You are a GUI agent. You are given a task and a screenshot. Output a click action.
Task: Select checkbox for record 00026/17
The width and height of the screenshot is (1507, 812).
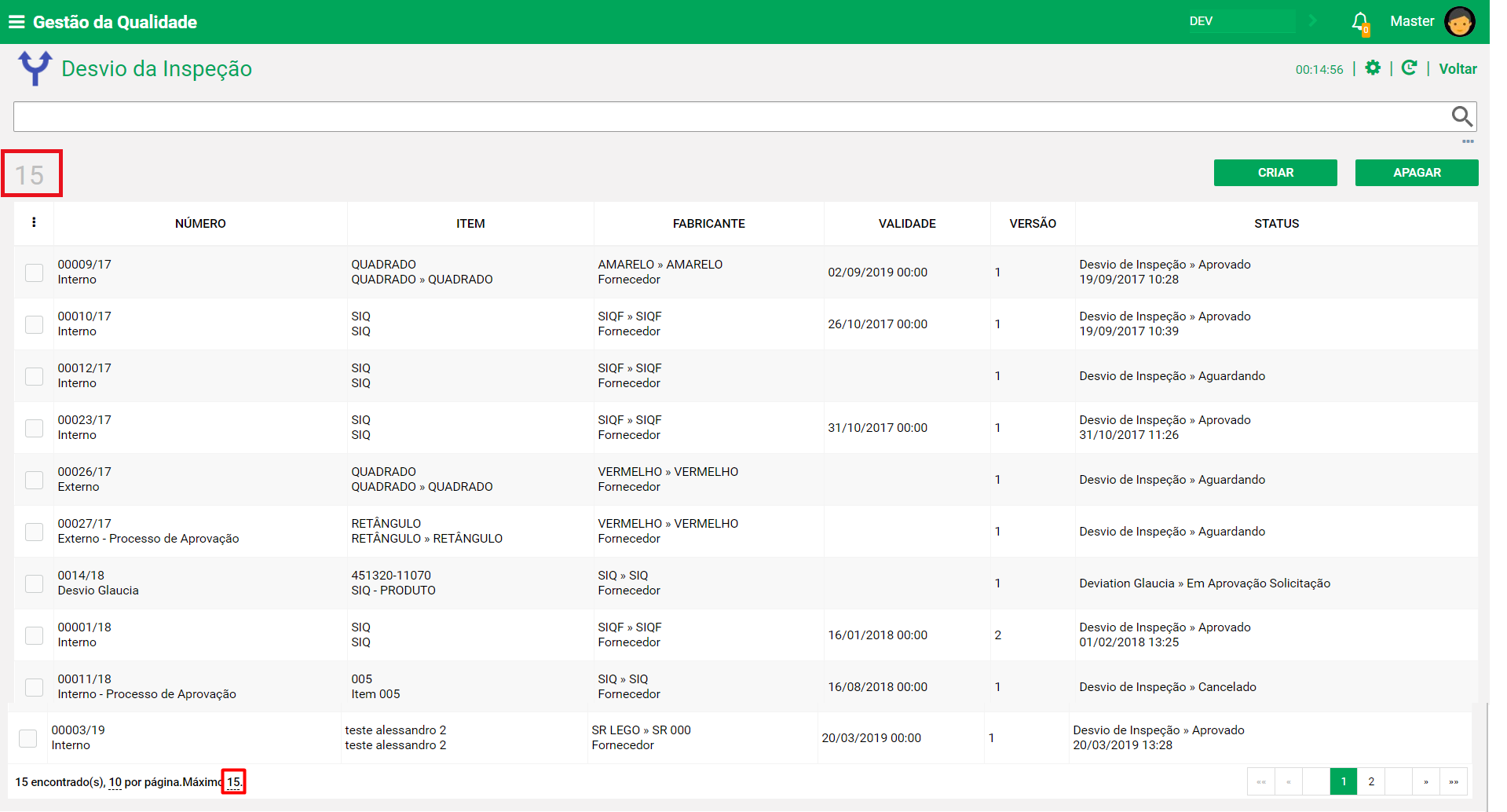[34, 480]
